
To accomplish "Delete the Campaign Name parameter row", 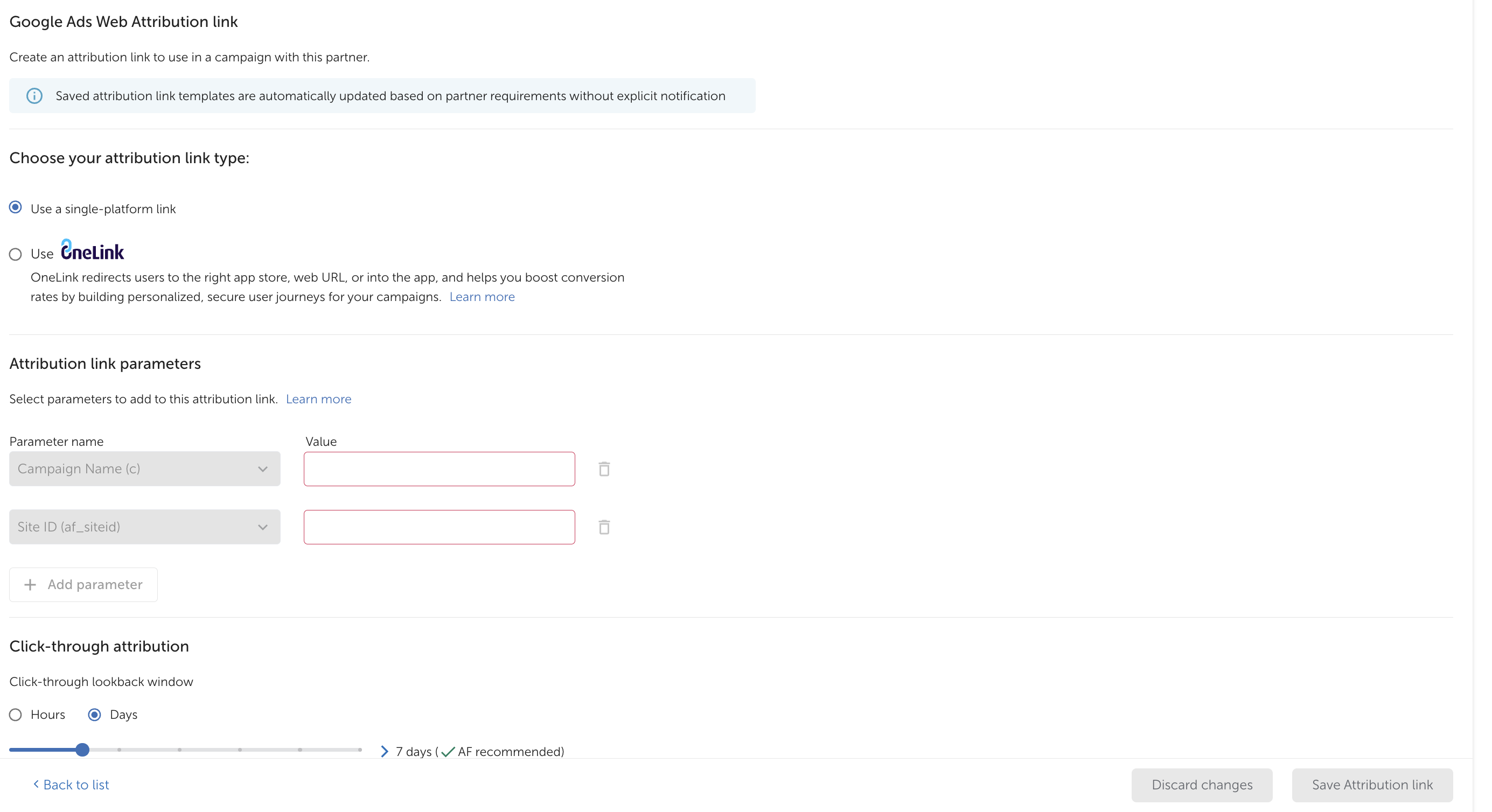I will 604,468.
